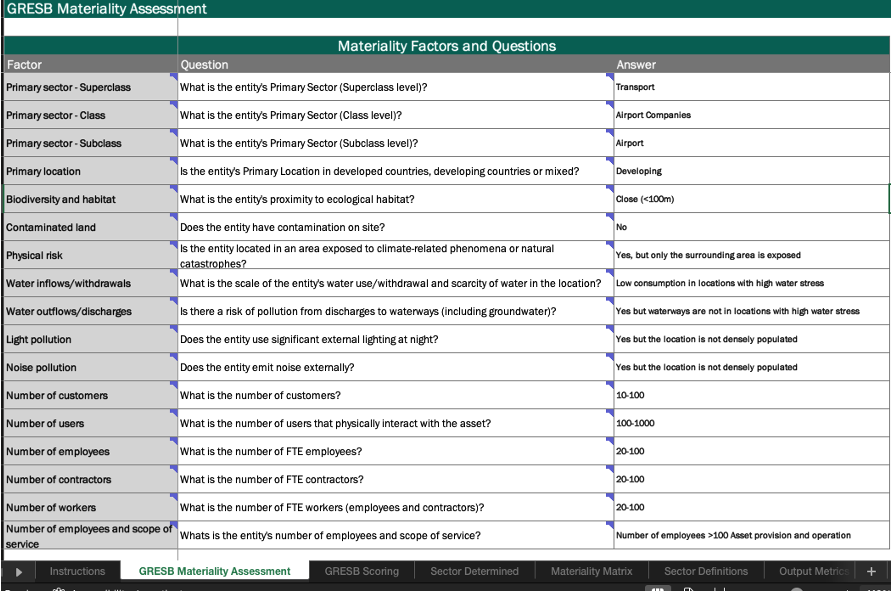Click the Water outflows/discharges answer cell
Viewport: 893px width, 594px height.
coord(752,311)
